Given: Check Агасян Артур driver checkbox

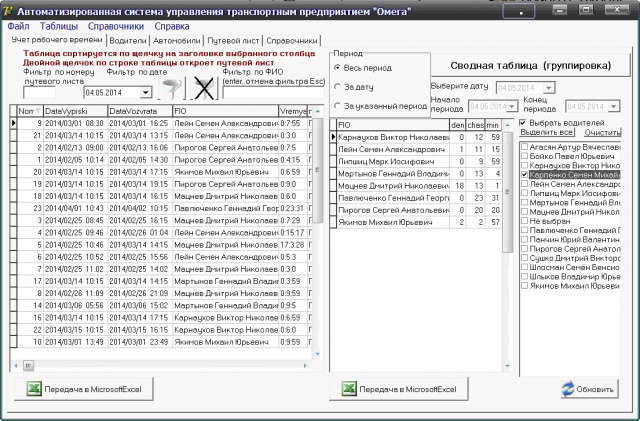Looking at the screenshot, I should tap(525, 147).
